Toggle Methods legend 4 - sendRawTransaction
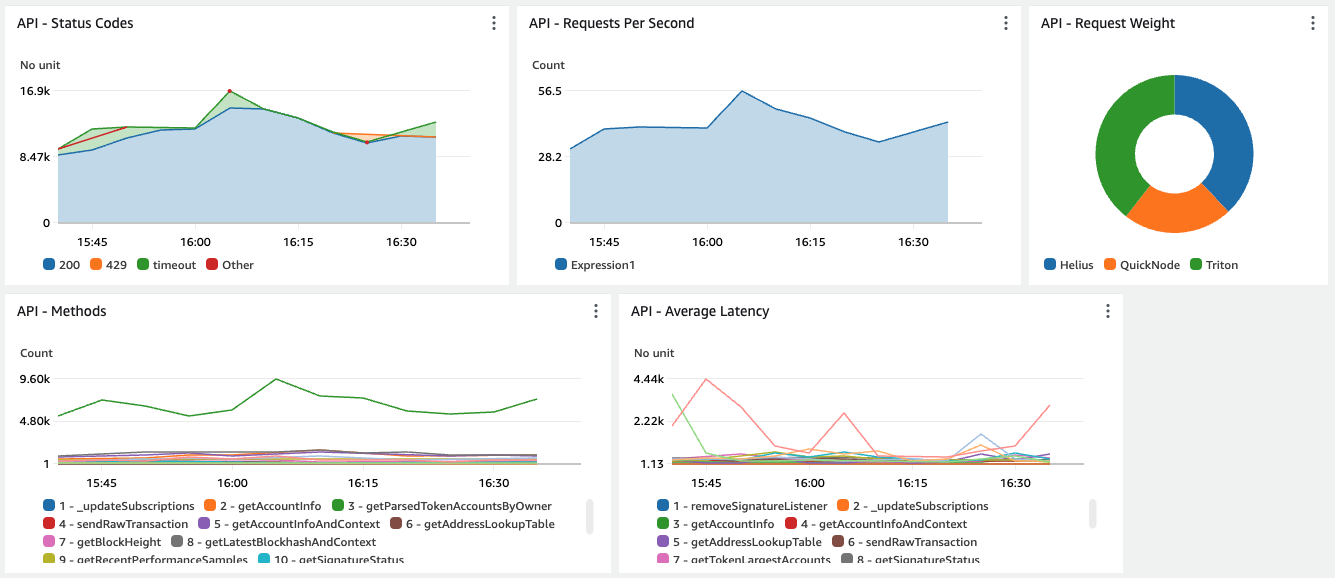 coord(116,524)
